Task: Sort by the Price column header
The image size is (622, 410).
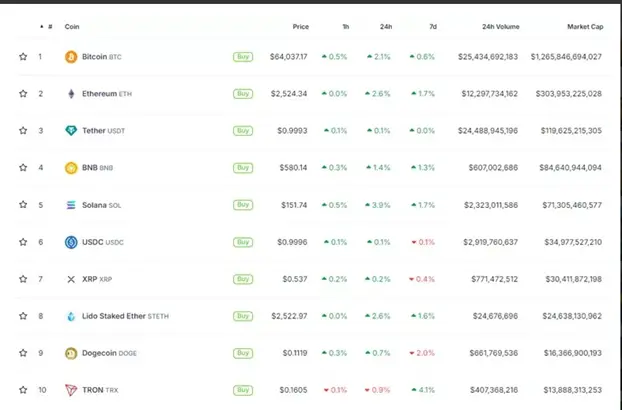Action: coord(301,27)
